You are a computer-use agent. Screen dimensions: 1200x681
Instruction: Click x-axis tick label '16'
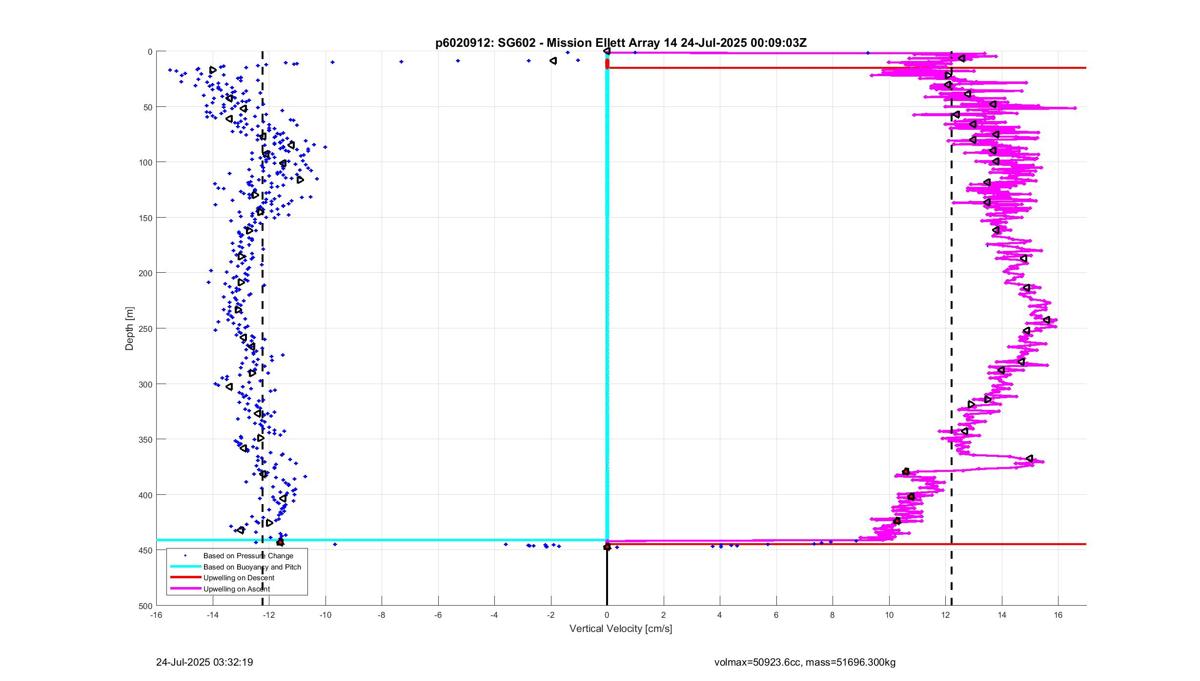[1058, 615]
